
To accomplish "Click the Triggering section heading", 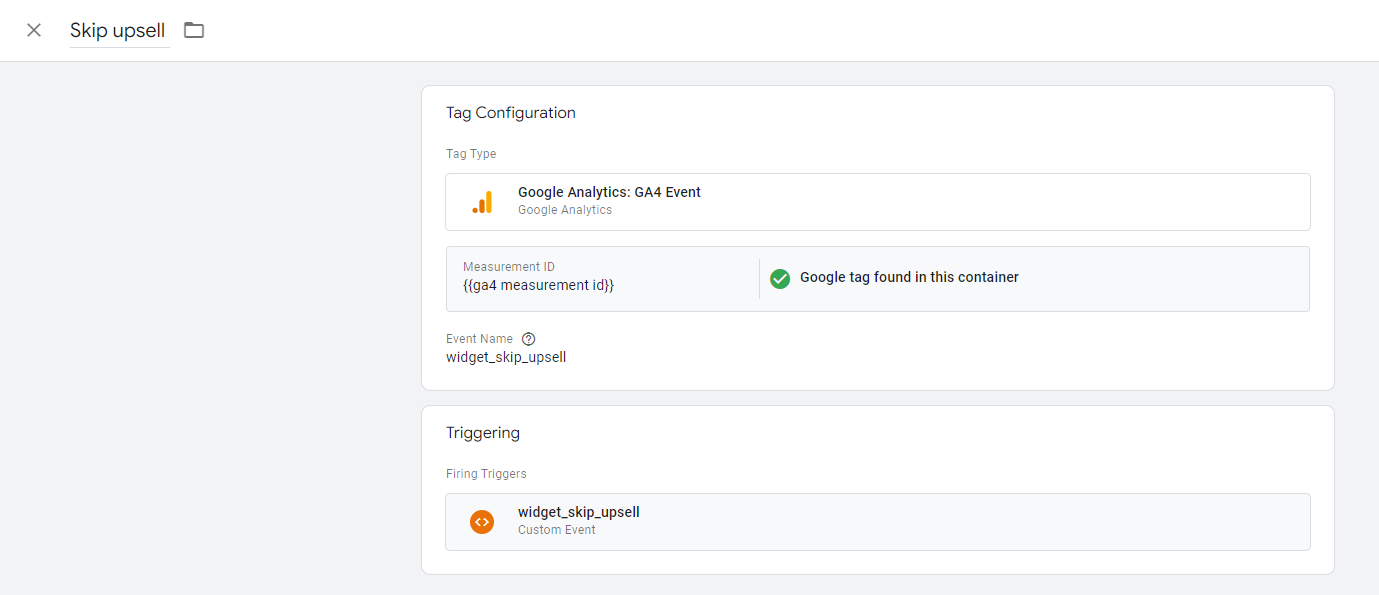I will 483,433.
